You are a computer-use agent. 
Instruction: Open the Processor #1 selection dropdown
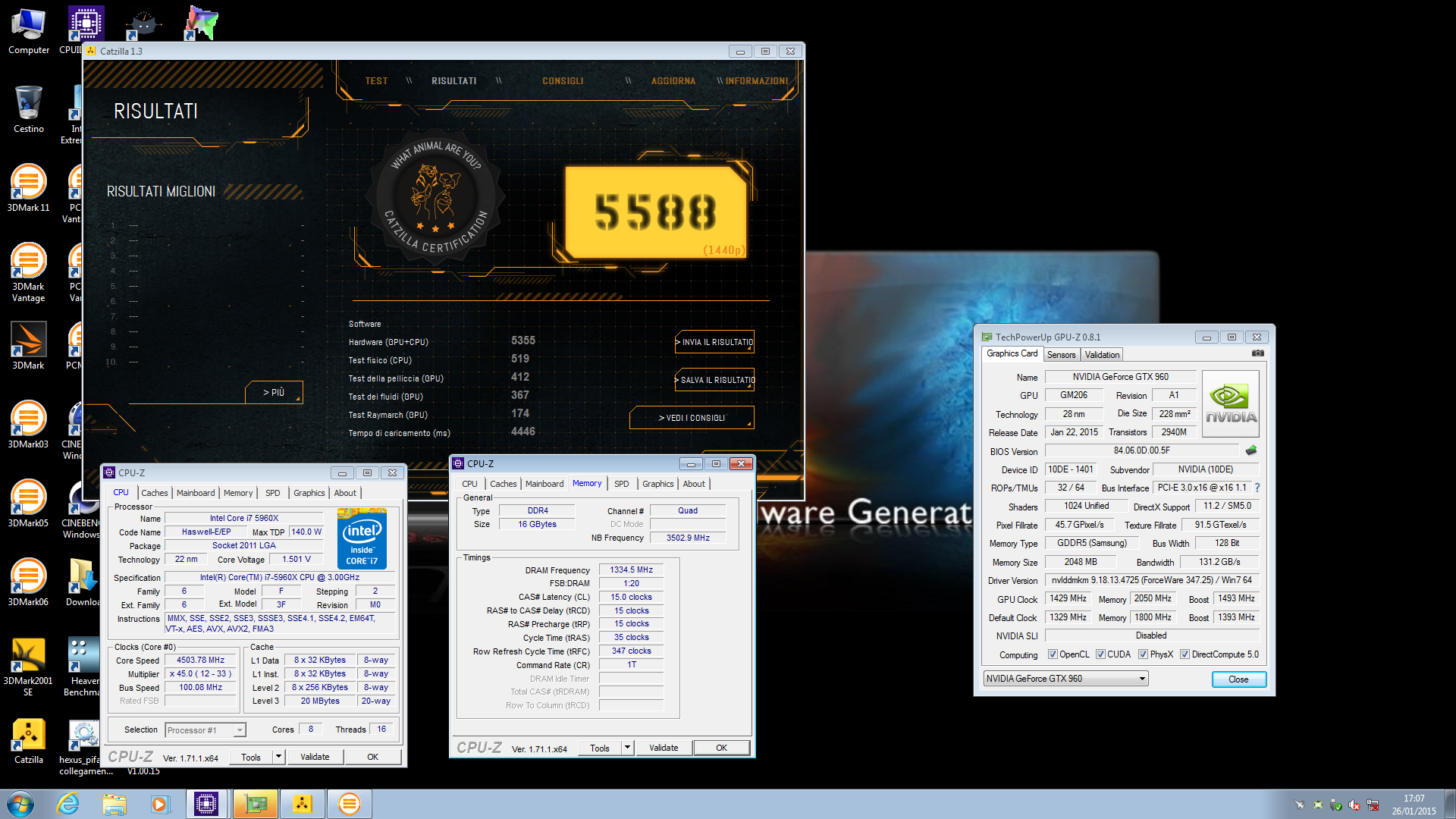pos(206,730)
